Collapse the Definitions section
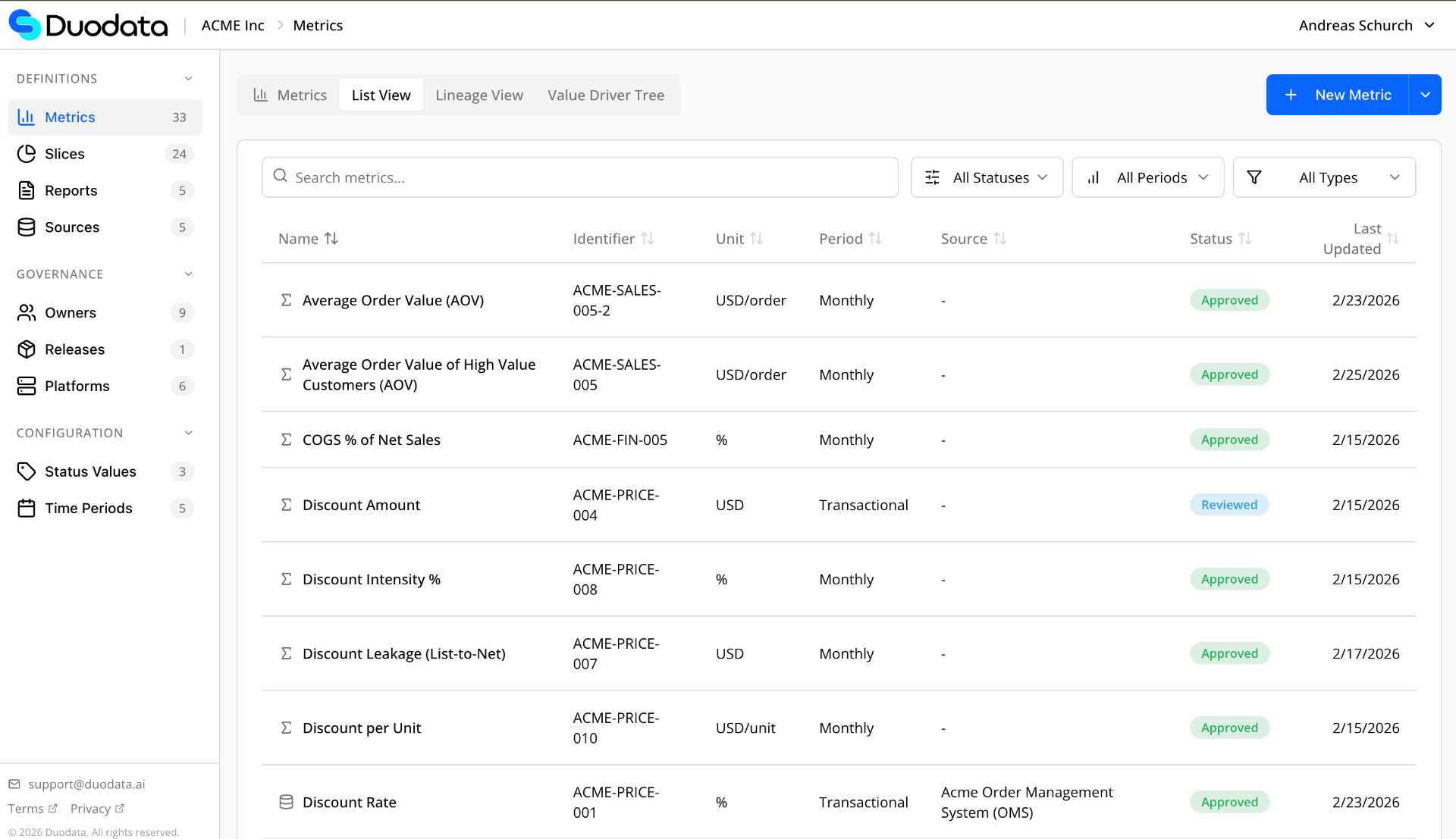Image resolution: width=1456 pixels, height=839 pixels. (188, 78)
